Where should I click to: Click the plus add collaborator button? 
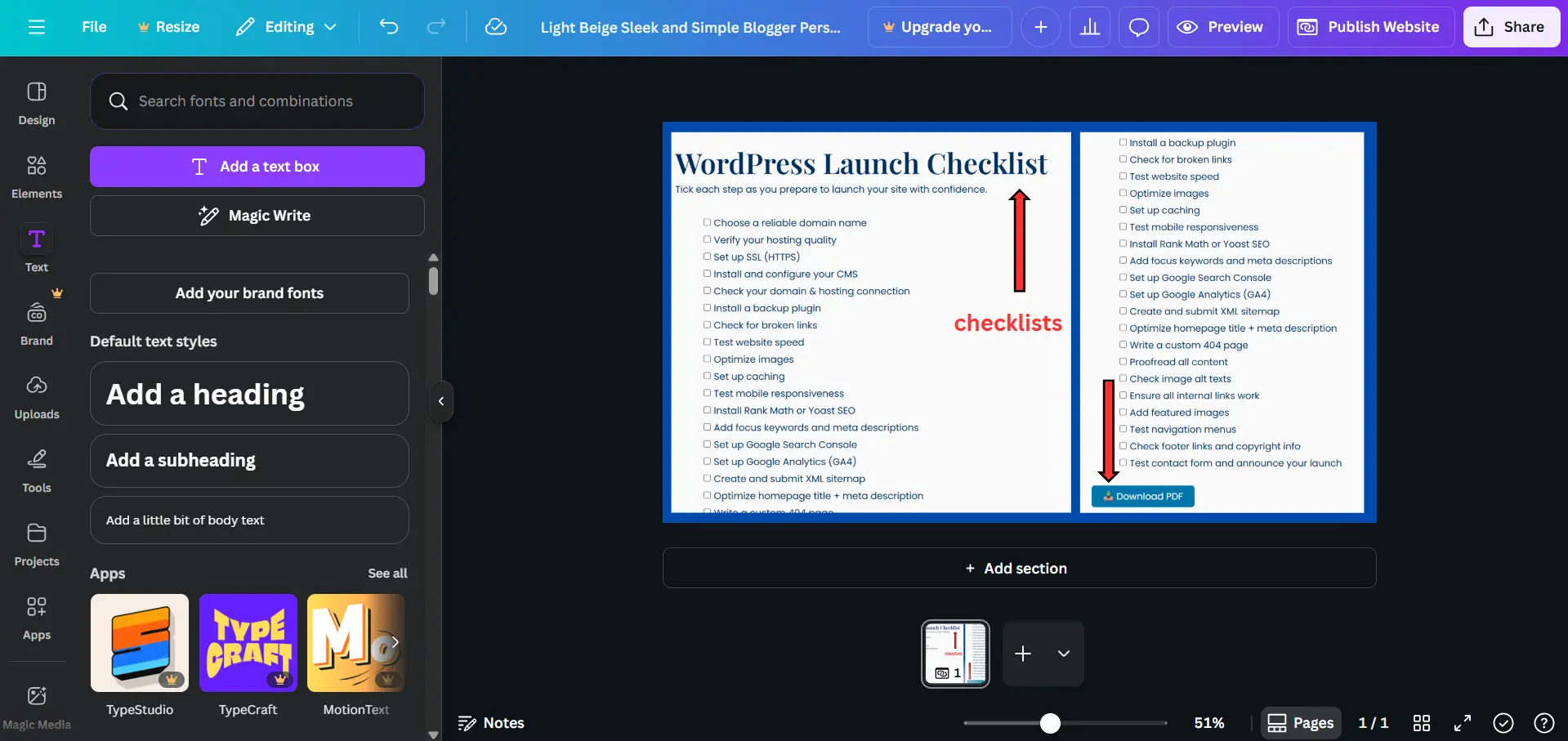(1041, 27)
